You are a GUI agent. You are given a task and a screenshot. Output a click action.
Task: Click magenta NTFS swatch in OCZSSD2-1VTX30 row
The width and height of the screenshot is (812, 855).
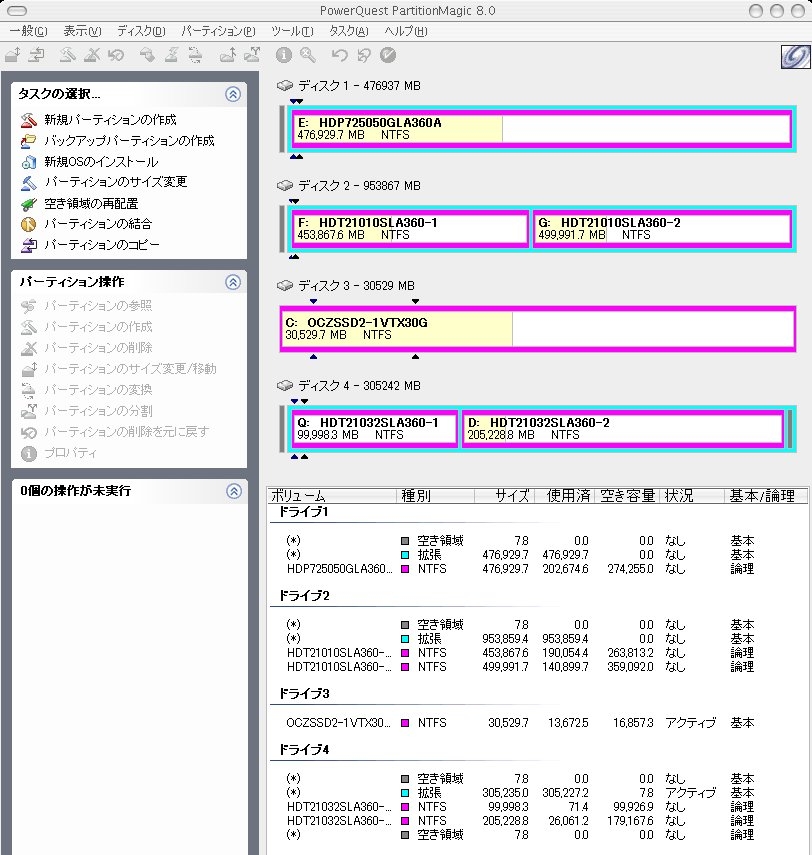click(x=405, y=723)
